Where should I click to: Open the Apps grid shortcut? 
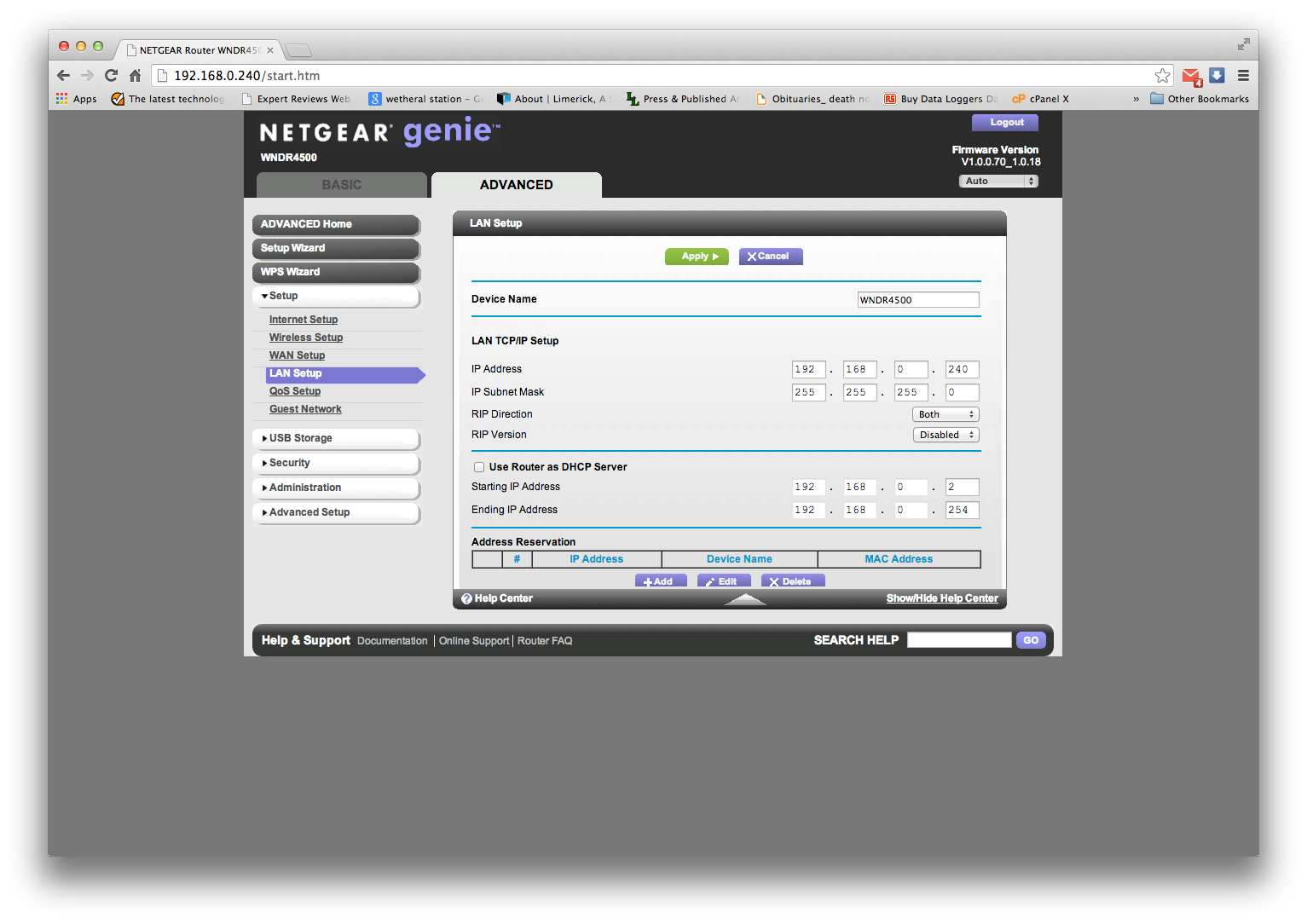pos(76,99)
